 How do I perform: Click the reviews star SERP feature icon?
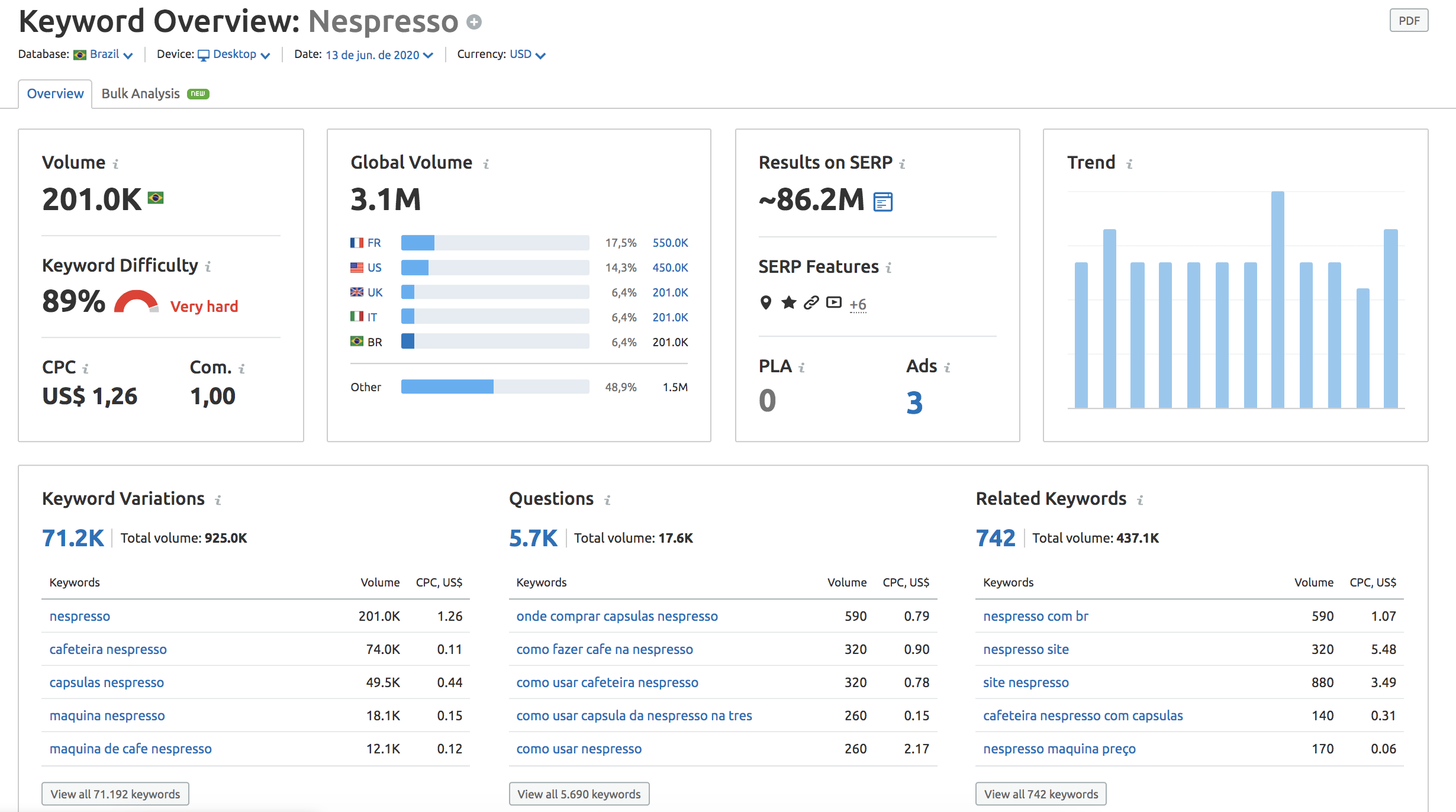(x=788, y=303)
